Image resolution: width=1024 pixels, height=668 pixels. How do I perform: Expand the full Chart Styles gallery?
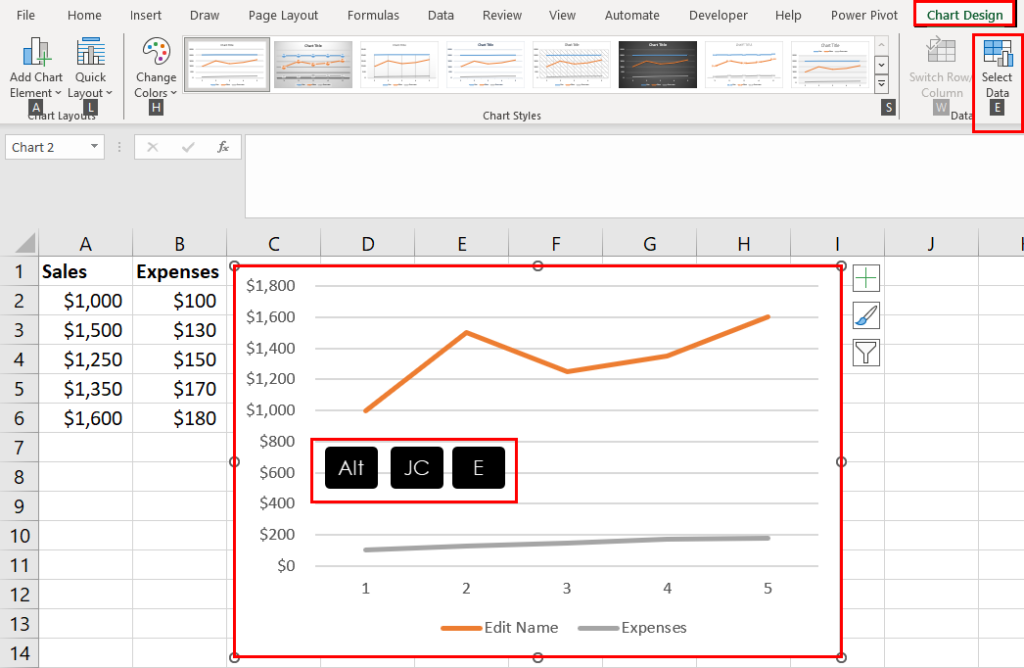pos(882,84)
